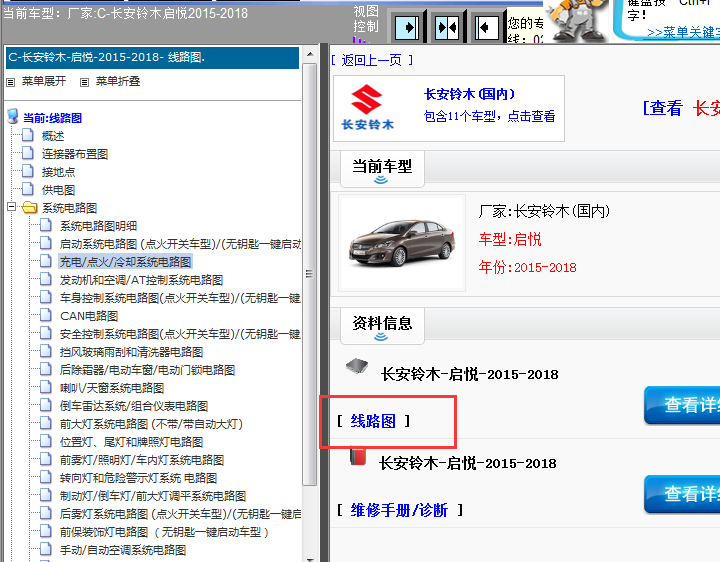720x562 pixels.
Task: Open 启动系统电路图 tree item
Action: pos(180,244)
